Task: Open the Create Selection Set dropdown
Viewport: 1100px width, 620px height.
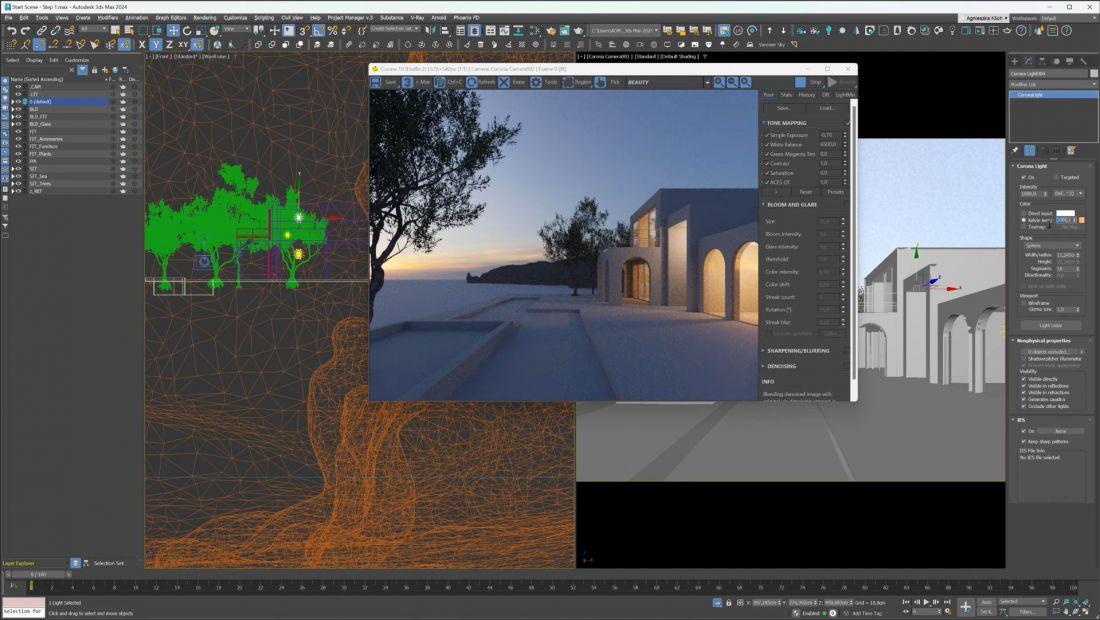Action: [394, 29]
